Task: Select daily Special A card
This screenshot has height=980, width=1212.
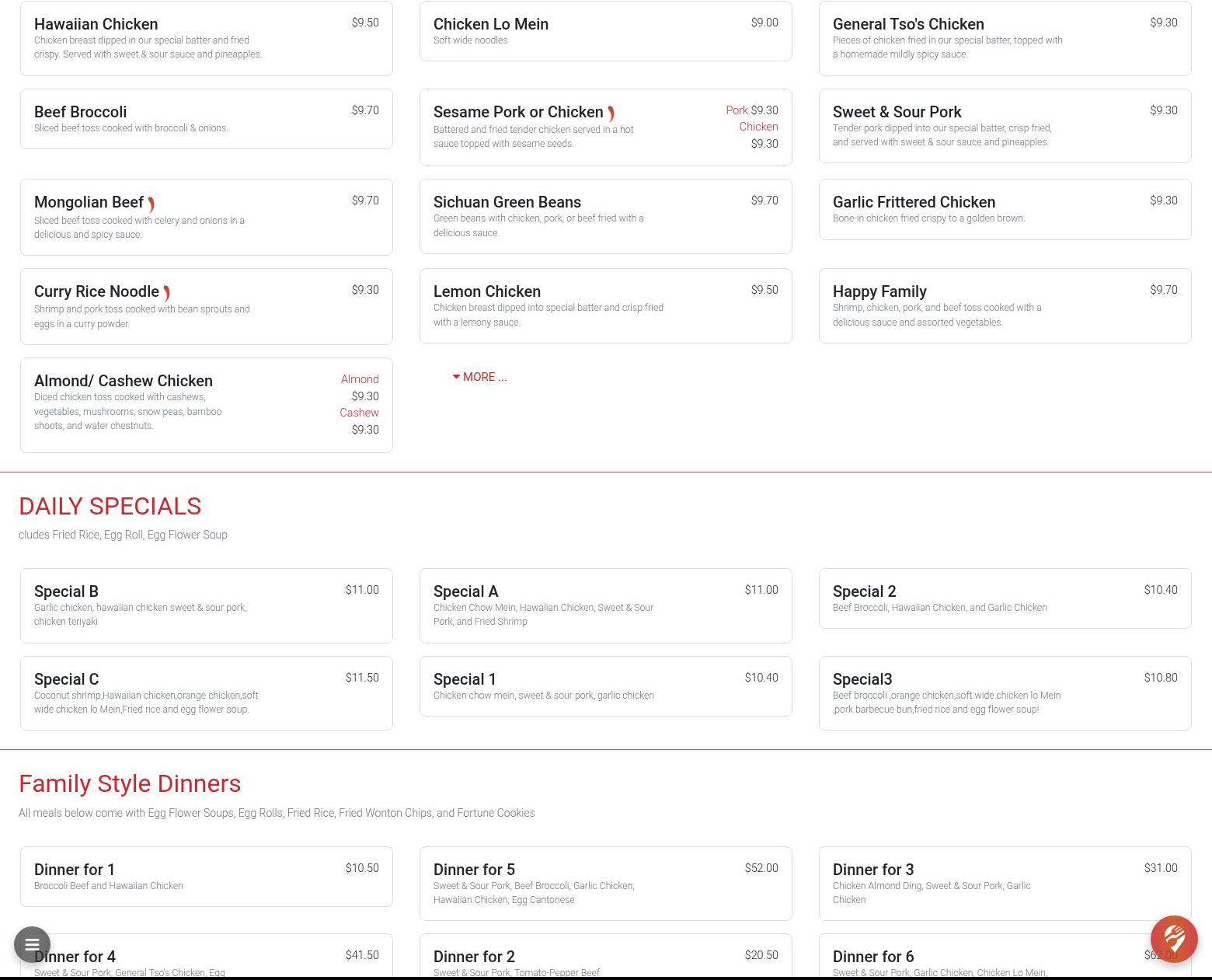Action: 606,605
